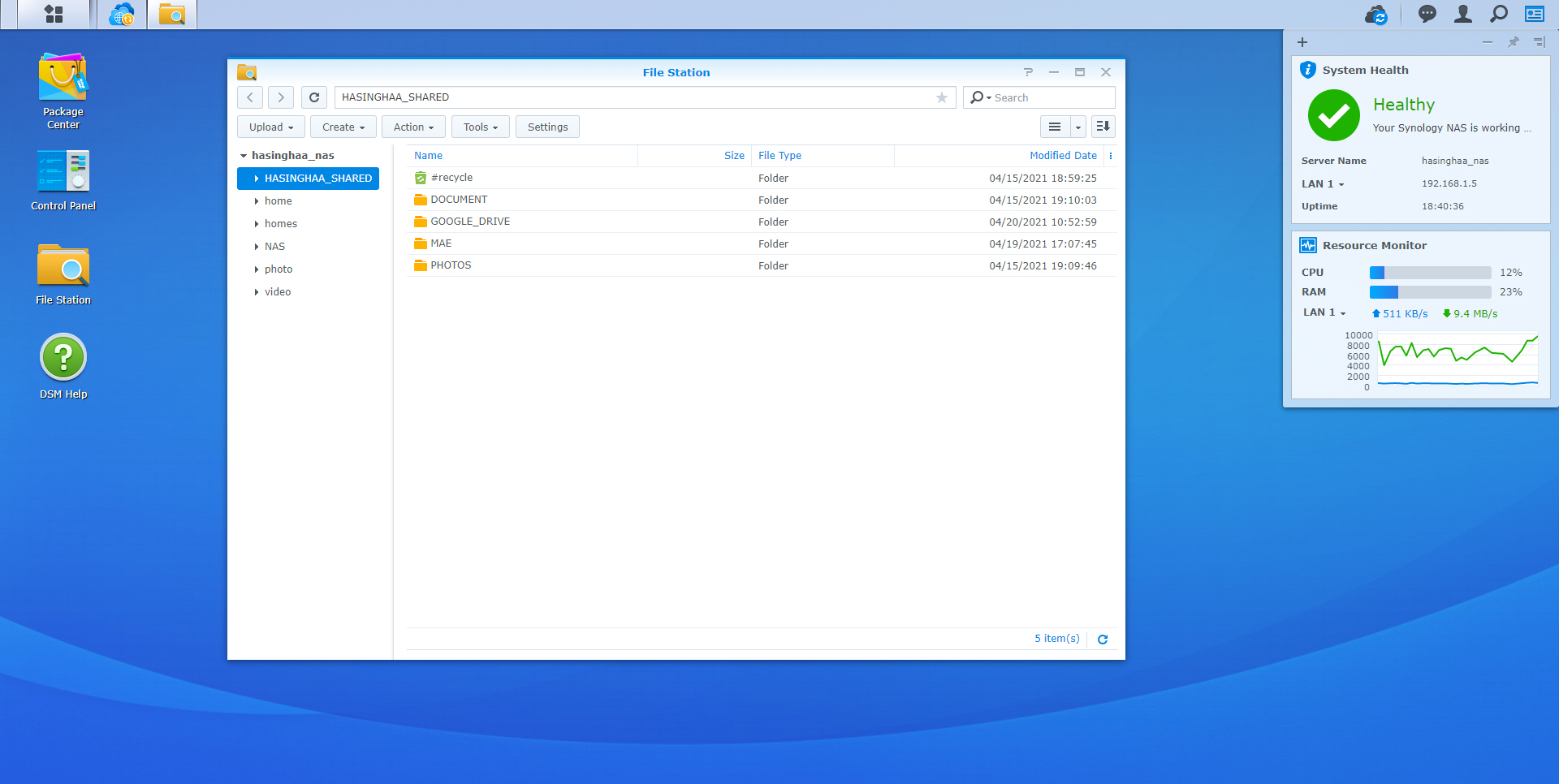The height and width of the screenshot is (784, 1559).
Task: Go back in File Station
Action: click(x=250, y=97)
